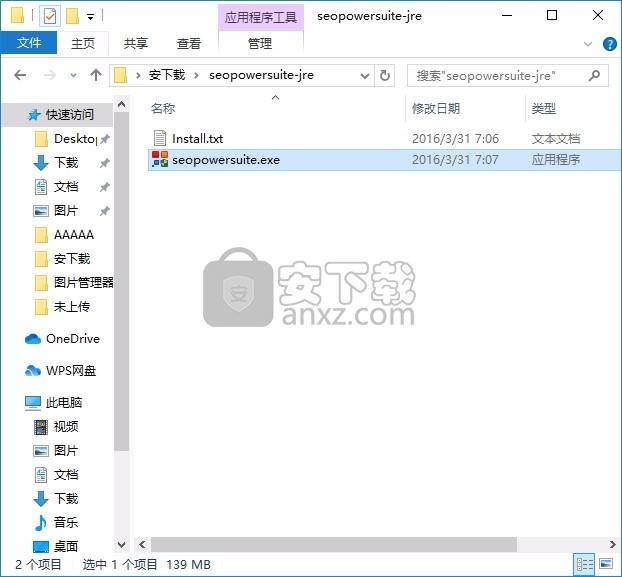Viewport: 622px width, 577px height.
Task: Switch to the 共享 ribbon tab
Action: 136,43
